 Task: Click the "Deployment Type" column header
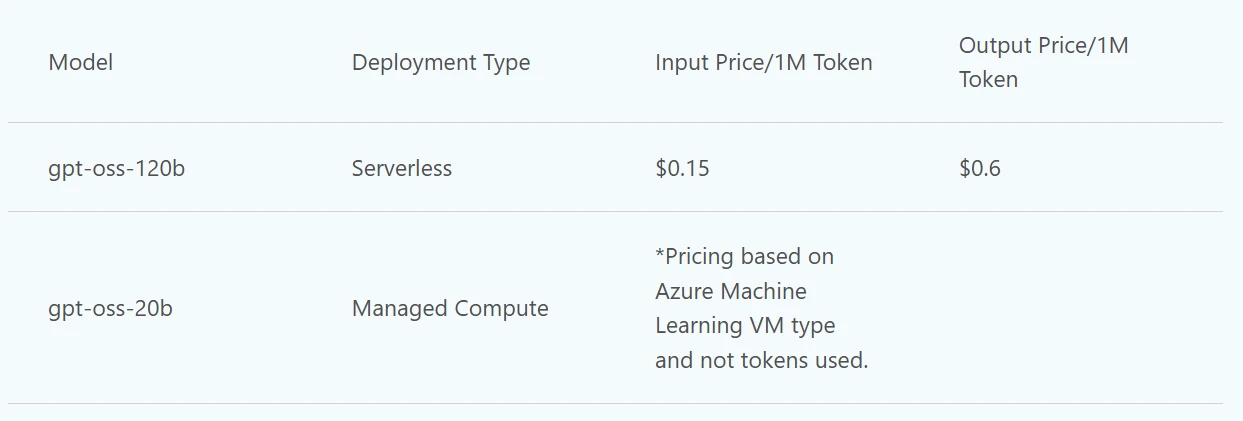click(441, 62)
